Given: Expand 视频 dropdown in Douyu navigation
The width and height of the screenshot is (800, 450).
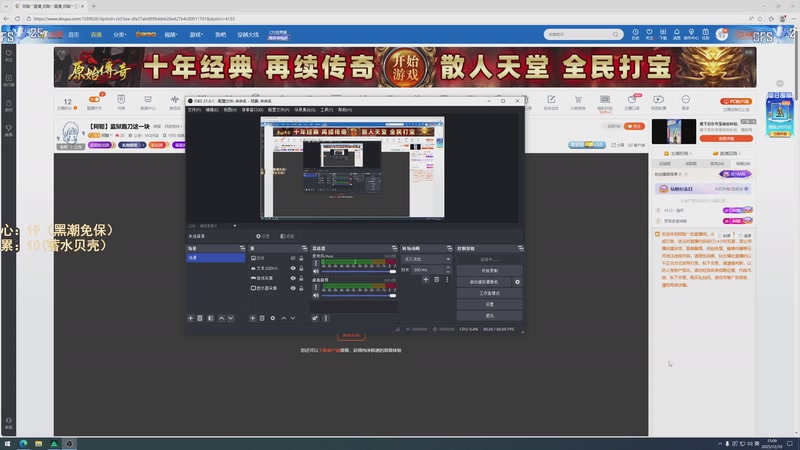Looking at the screenshot, I should 171,35.
